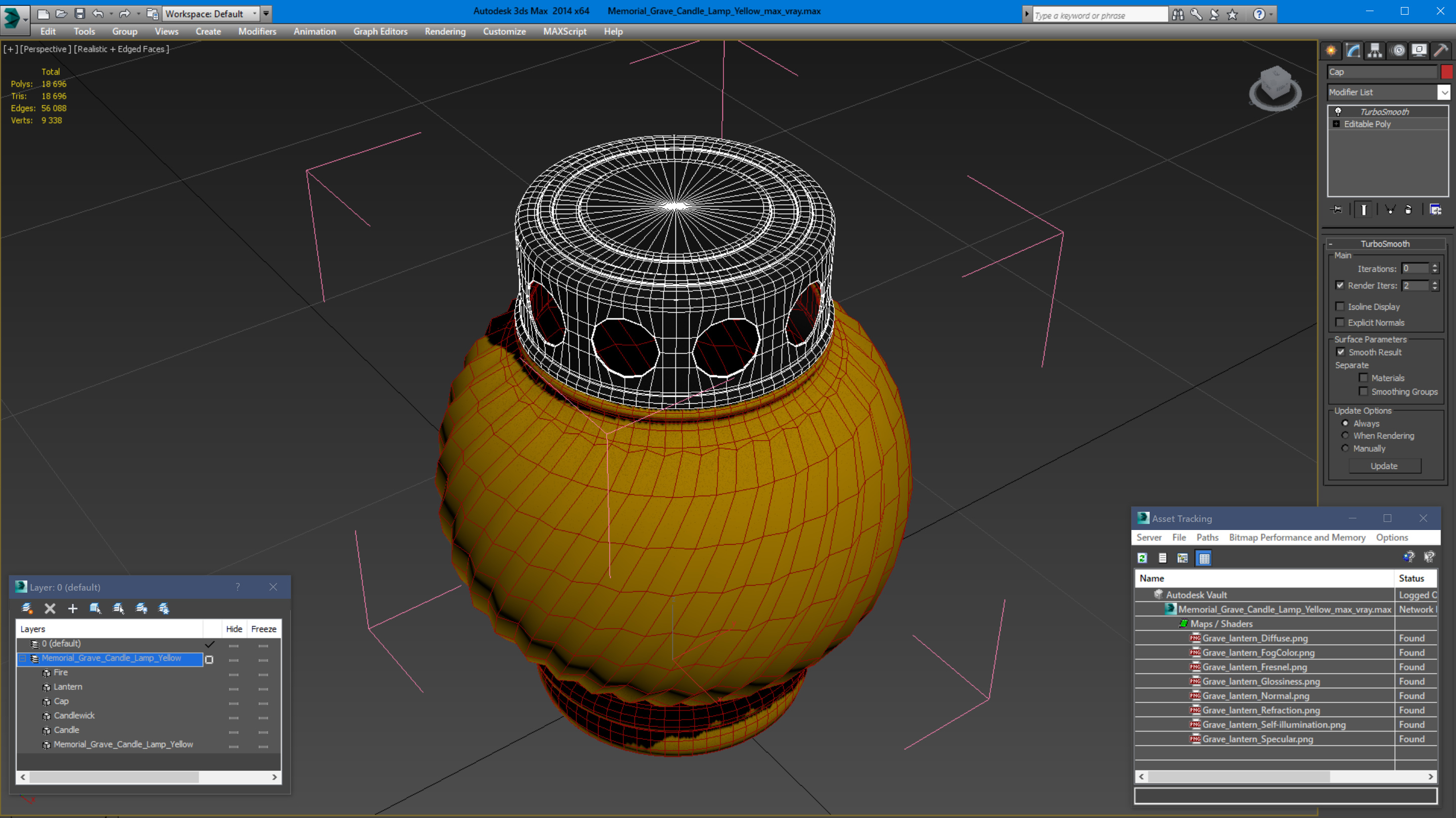Expand Editable Poly in modifier stack

pos(1336,124)
